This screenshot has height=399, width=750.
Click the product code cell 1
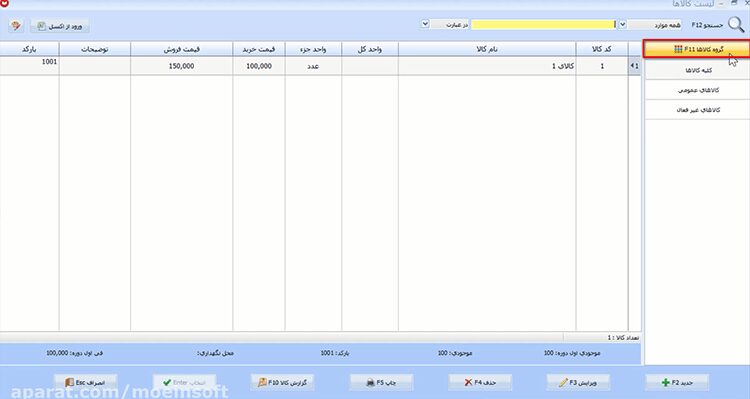click(602, 66)
